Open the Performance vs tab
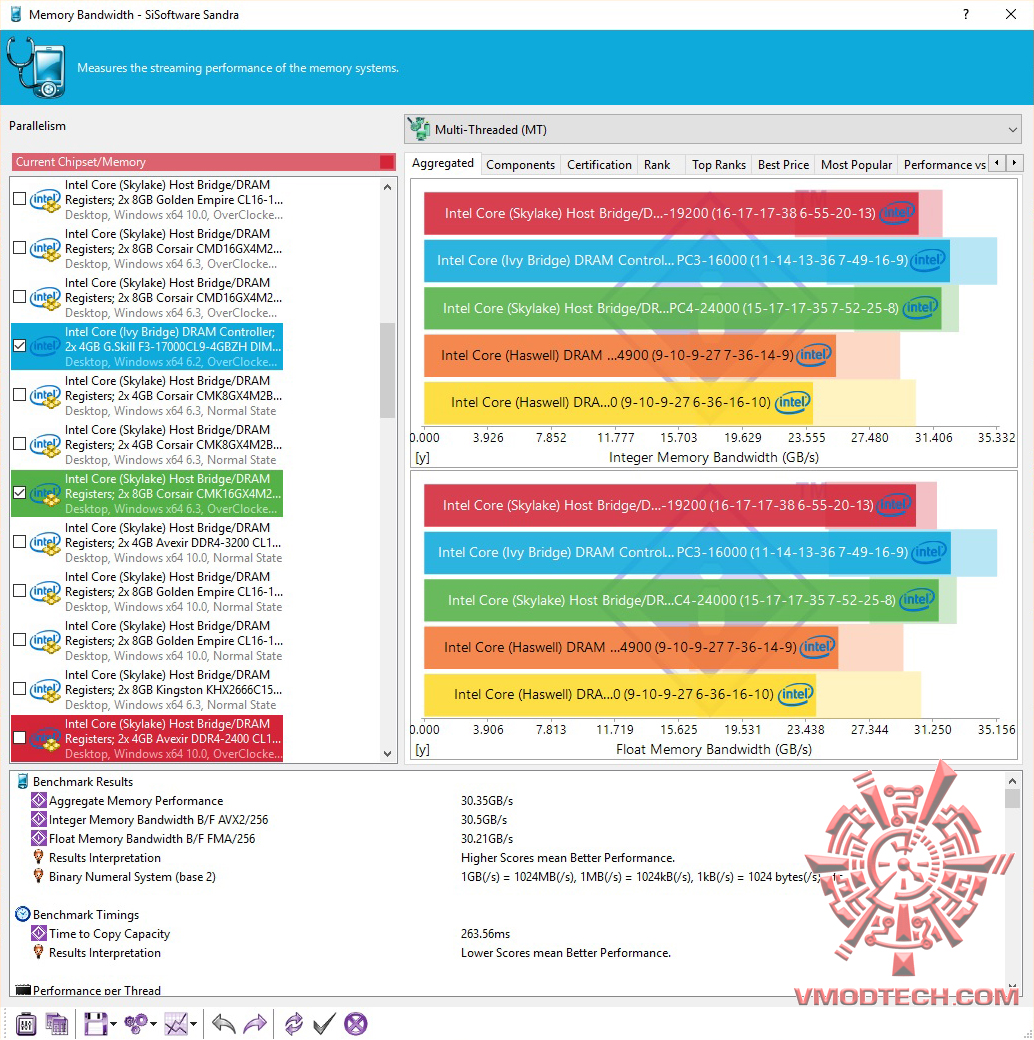1034x1040 pixels. click(x=944, y=164)
